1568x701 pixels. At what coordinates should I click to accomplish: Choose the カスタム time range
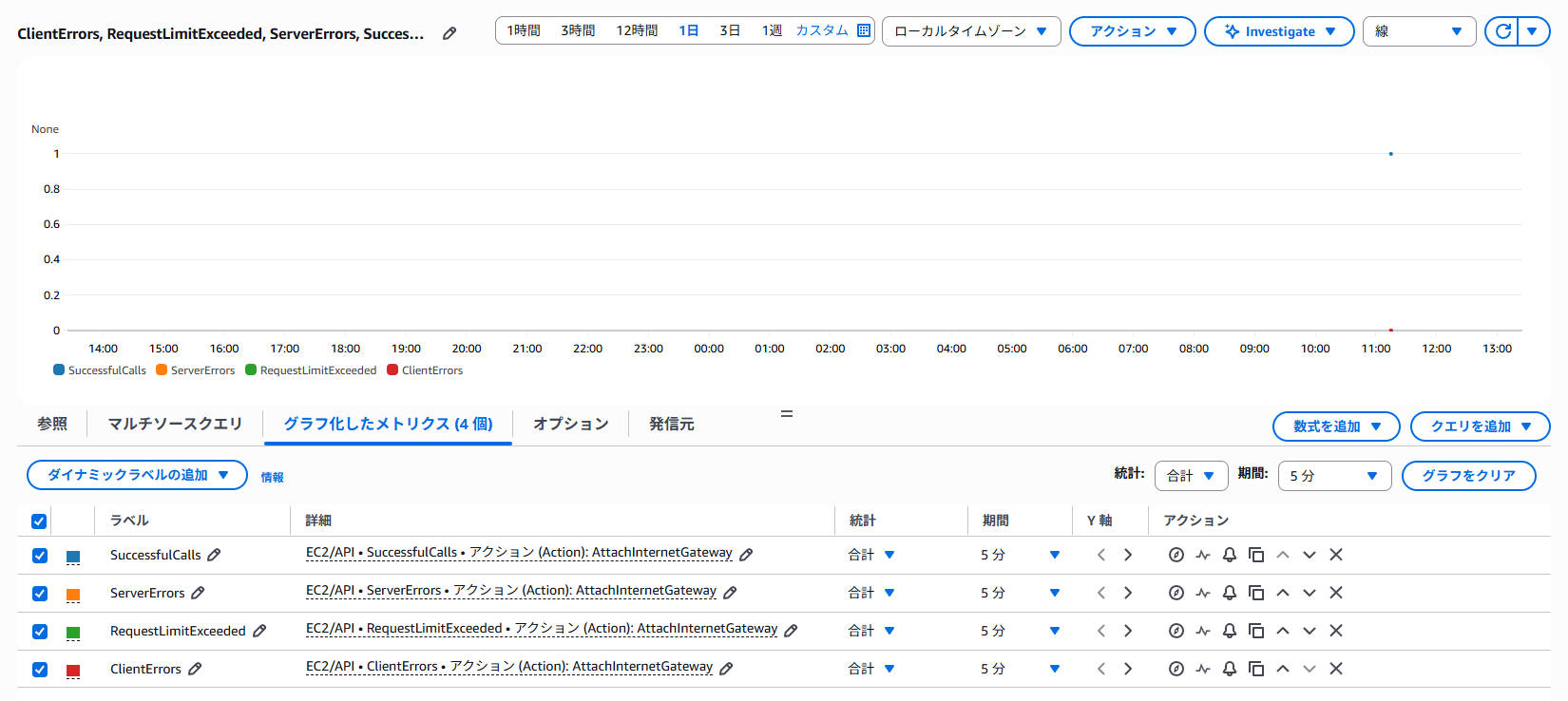tap(821, 30)
